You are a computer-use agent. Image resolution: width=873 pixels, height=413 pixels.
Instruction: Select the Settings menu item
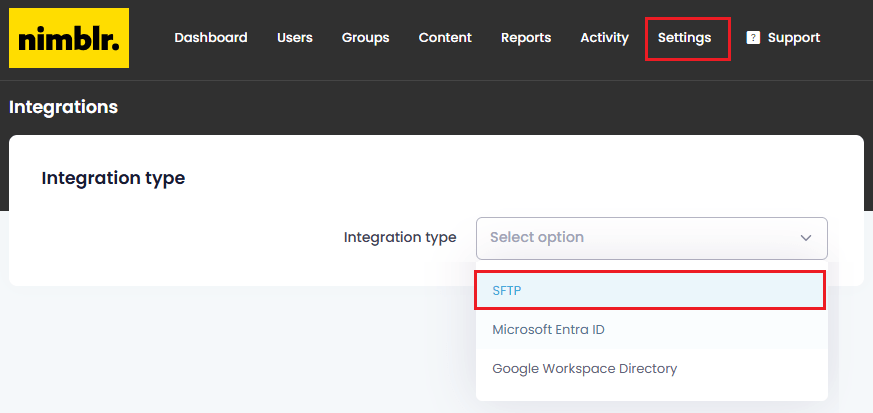(685, 38)
